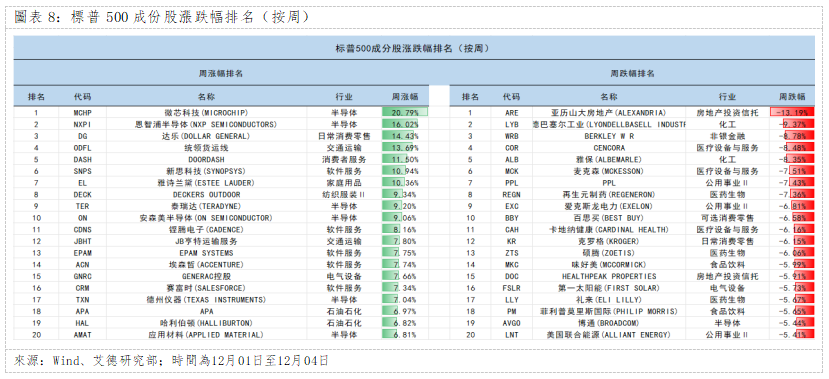The width and height of the screenshot is (829, 379).
Task: Select the 非银金融 industry cell
Action: tap(727, 136)
